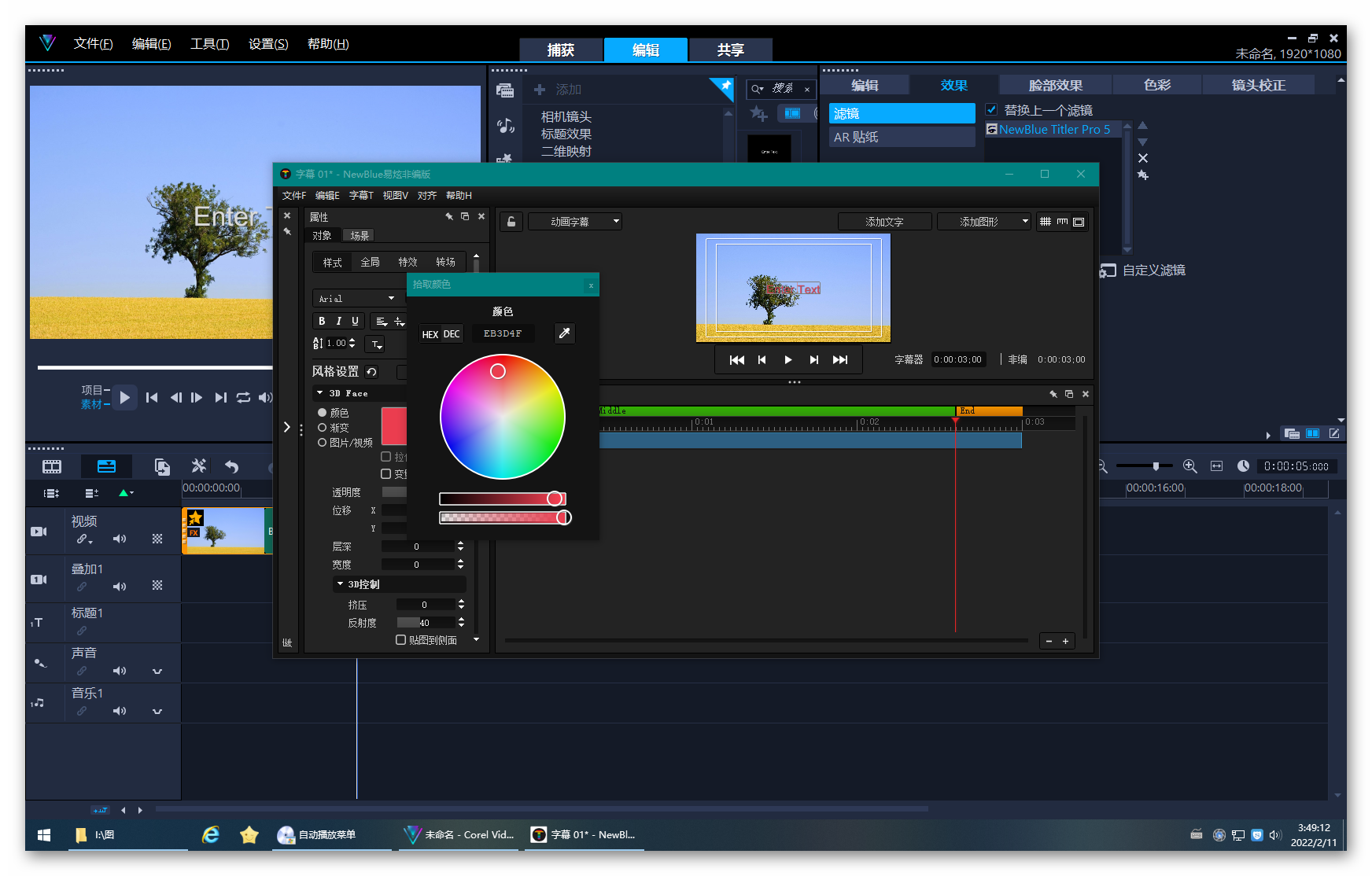Click the 色彩 tab in options panel

pyautogui.click(x=1157, y=85)
